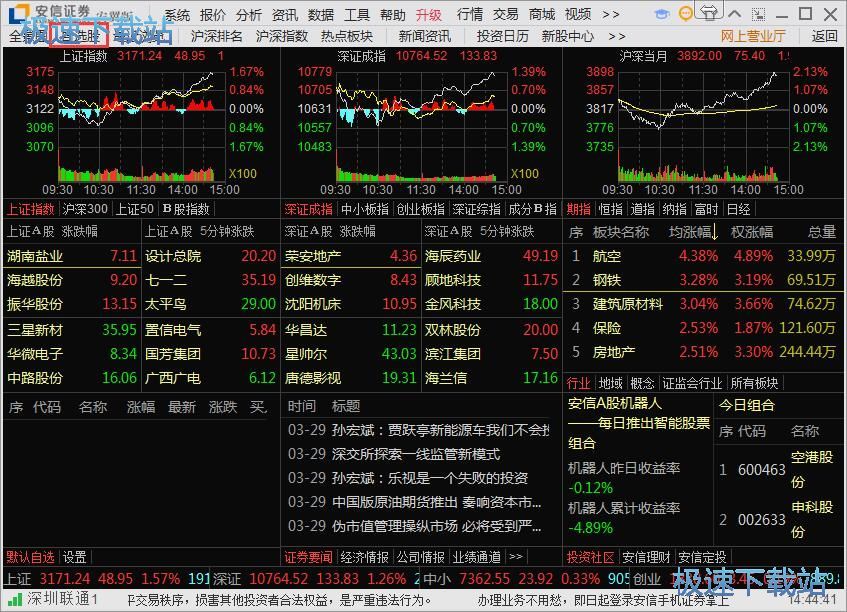Image resolution: width=847 pixels, height=612 pixels.
Task: Switch sector list to 地域 tab
Action: (x=610, y=383)
